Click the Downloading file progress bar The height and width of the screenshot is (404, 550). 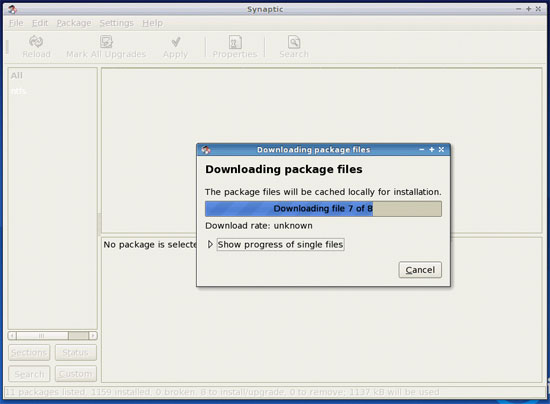tap(323, 209)
